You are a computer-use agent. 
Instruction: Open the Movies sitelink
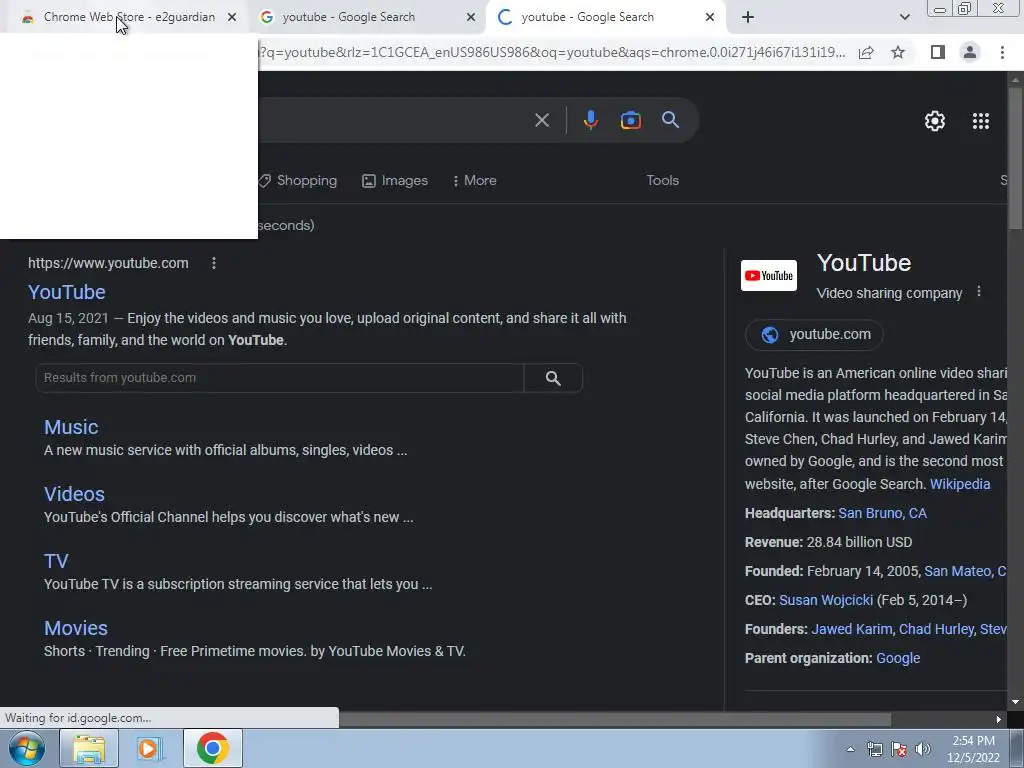pos(76,628)
